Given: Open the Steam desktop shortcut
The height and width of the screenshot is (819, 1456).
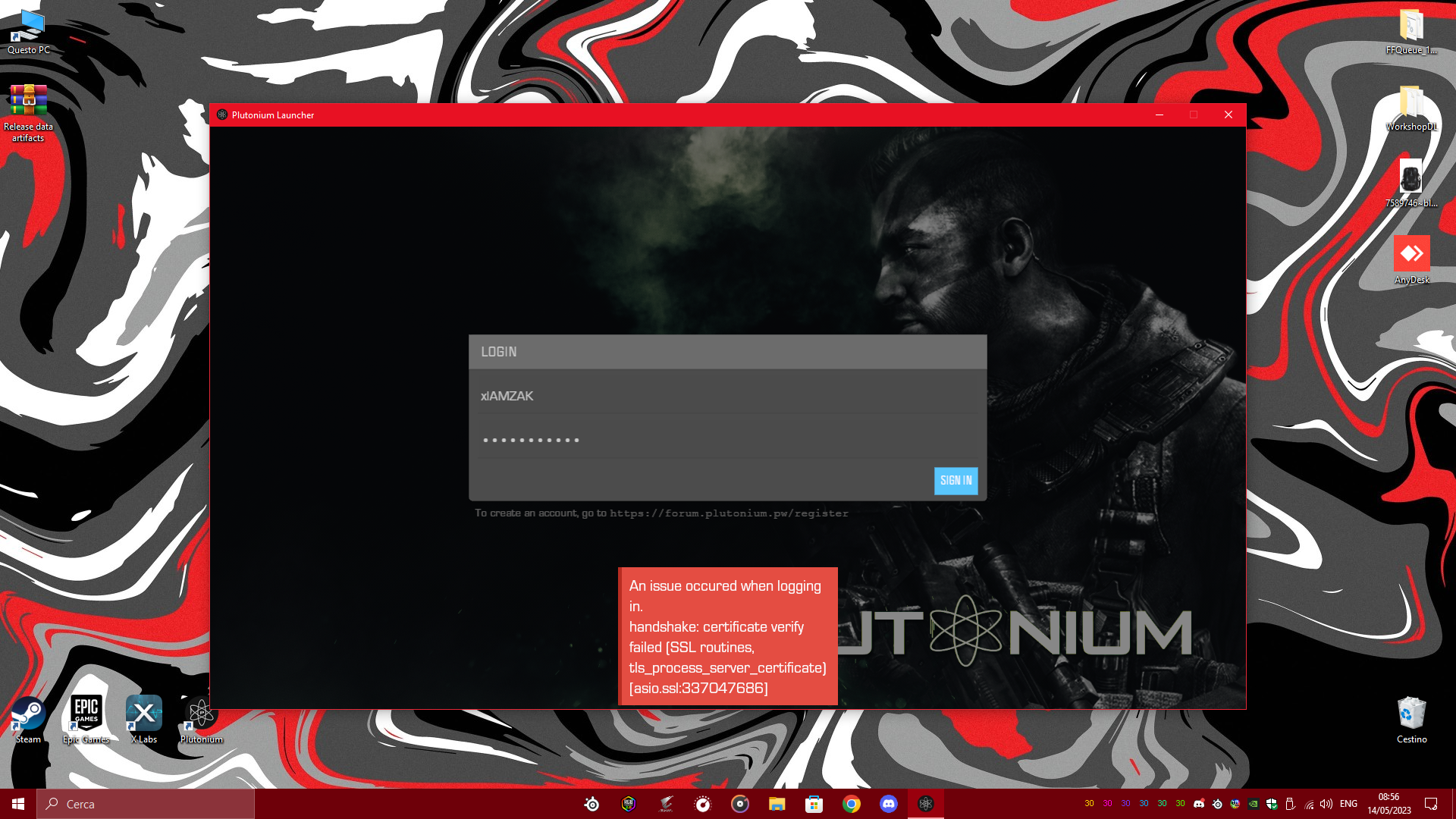Looking at the screenshot, I should [28, 720].
